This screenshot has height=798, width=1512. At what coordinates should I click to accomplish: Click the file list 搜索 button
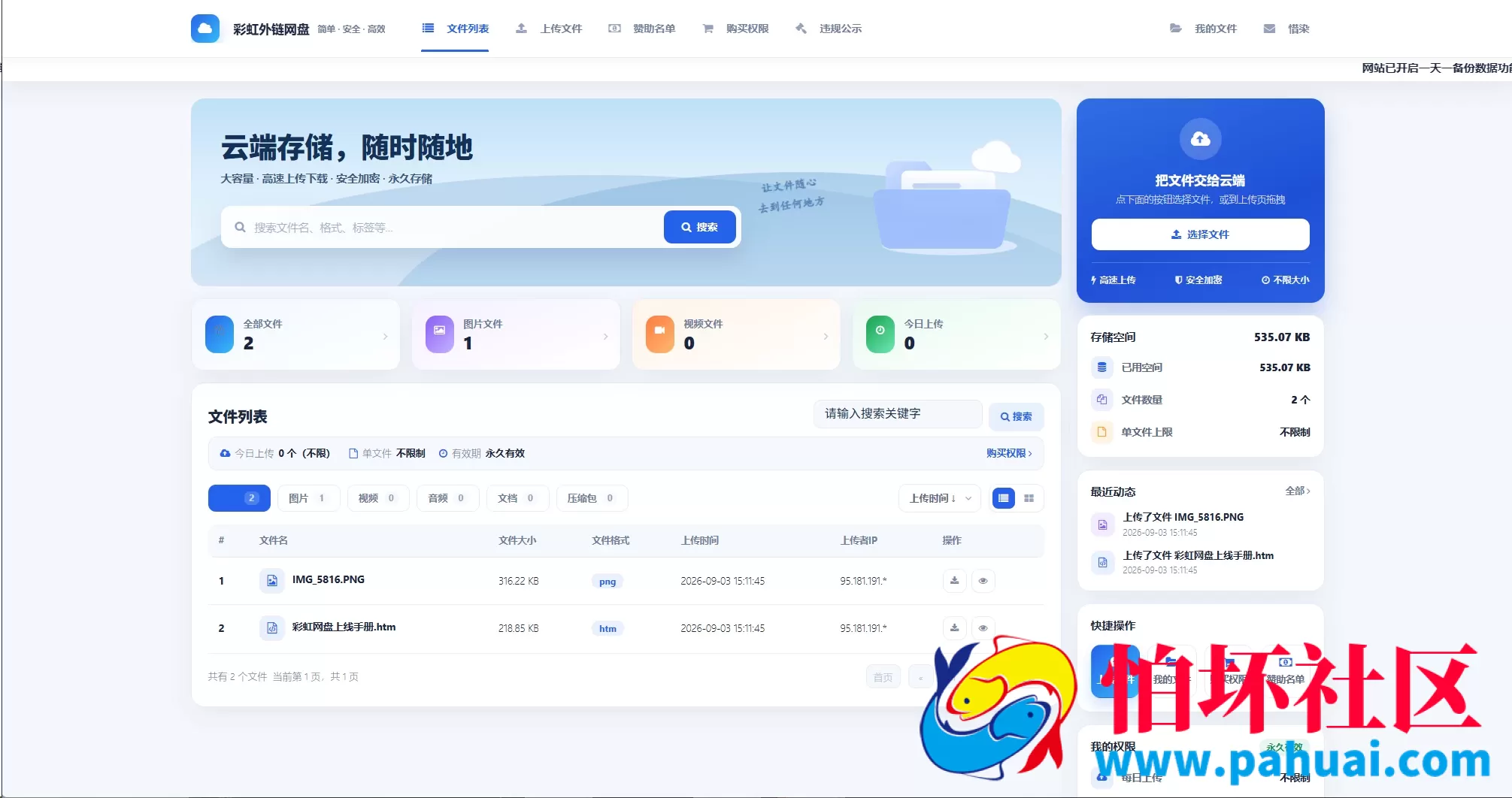(x=1016, y=416)
